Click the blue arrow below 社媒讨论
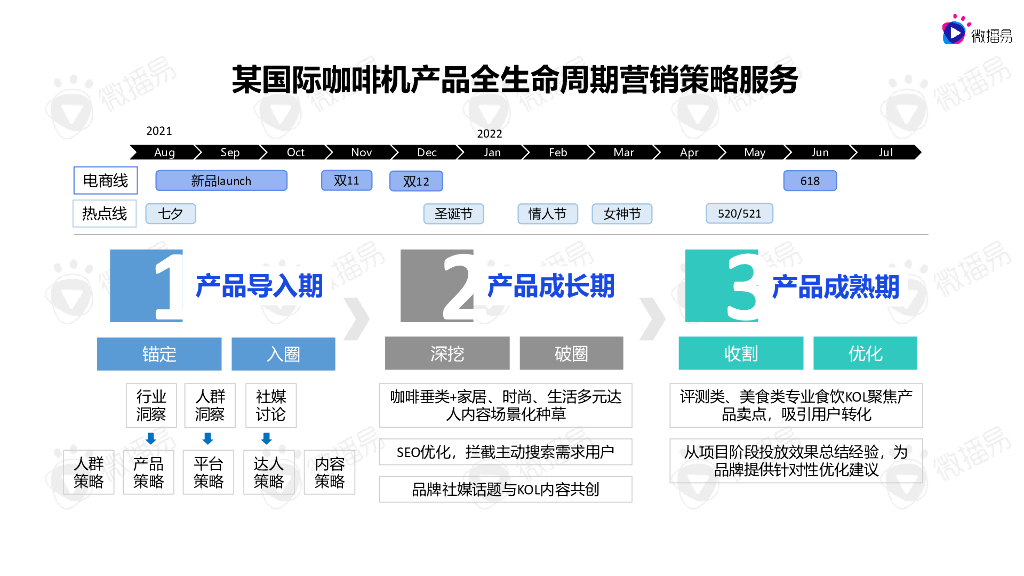1024x576 pixels. pos(266,438)
